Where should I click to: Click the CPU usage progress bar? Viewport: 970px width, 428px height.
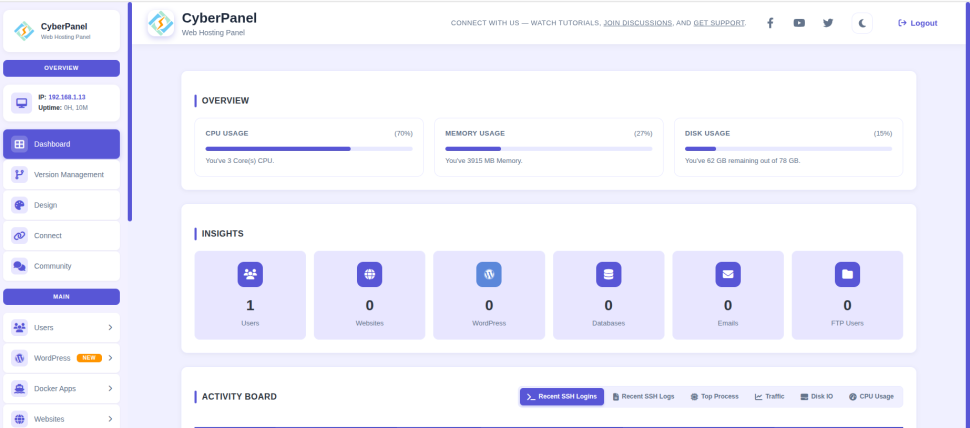point(309,148)
